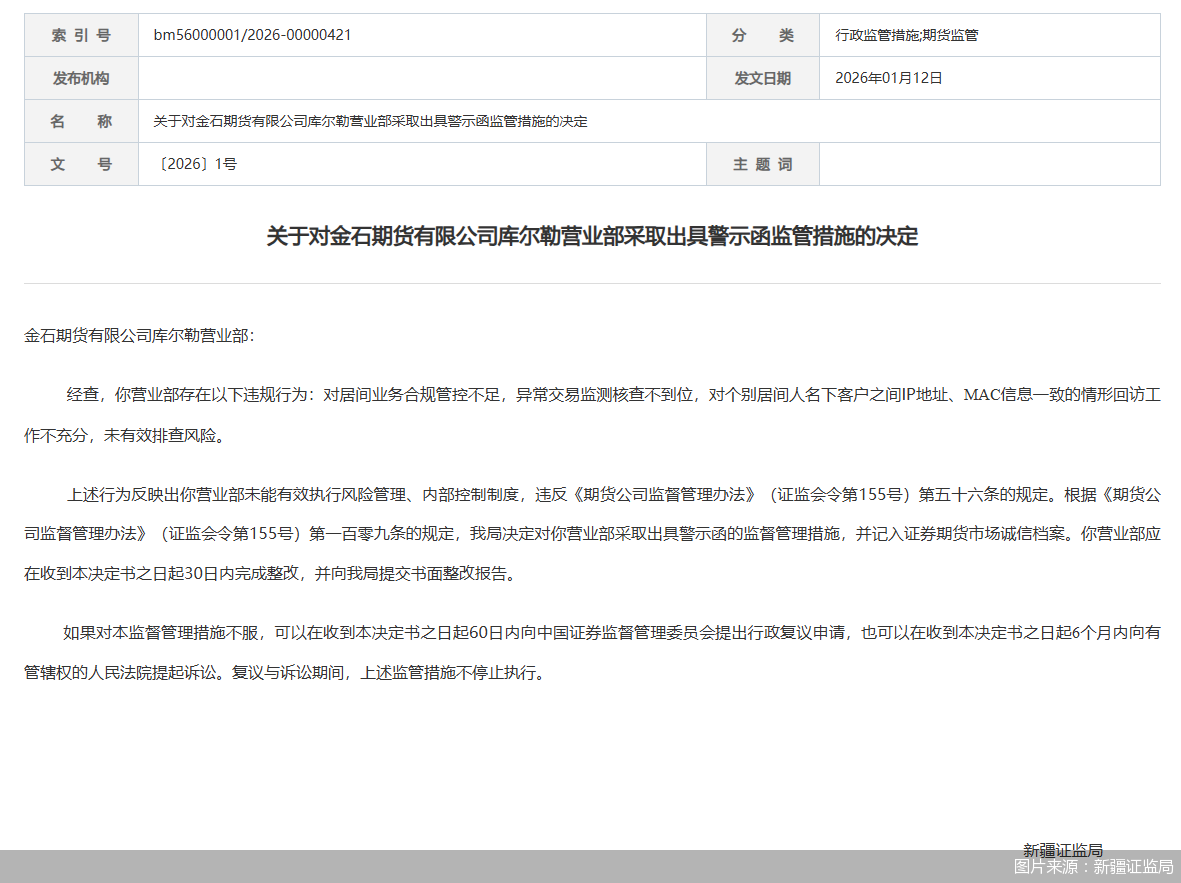Screen dimensions: 1181x883
Task: Click the 文号 label cell
Action: tap(81, 164)
